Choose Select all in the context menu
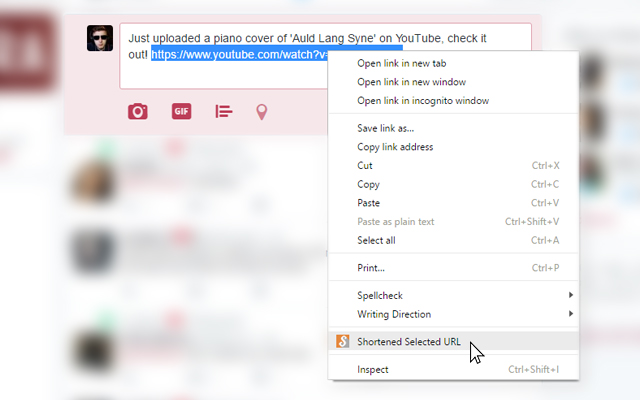 [453, 240]
